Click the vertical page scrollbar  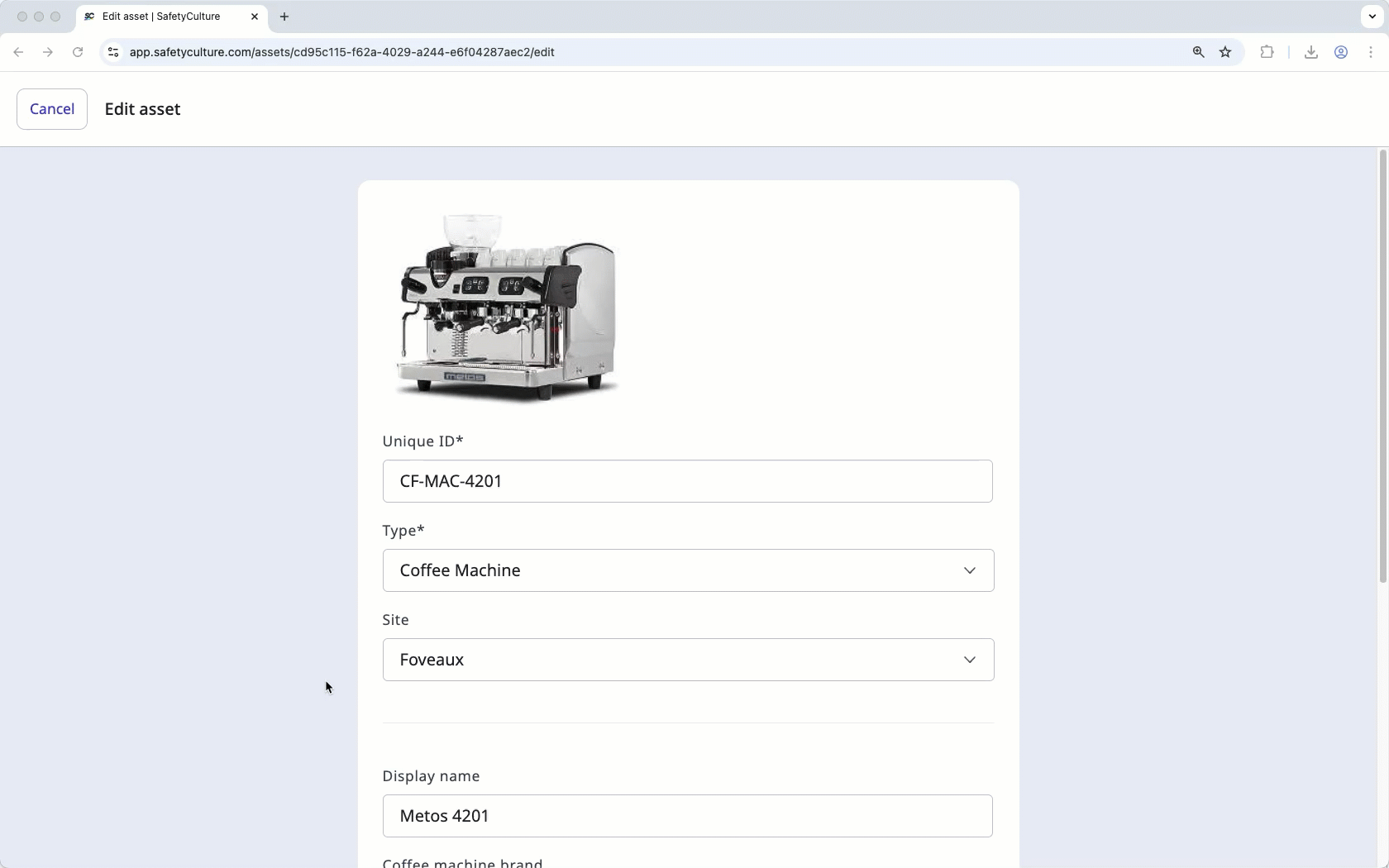tap(1382, 366)
